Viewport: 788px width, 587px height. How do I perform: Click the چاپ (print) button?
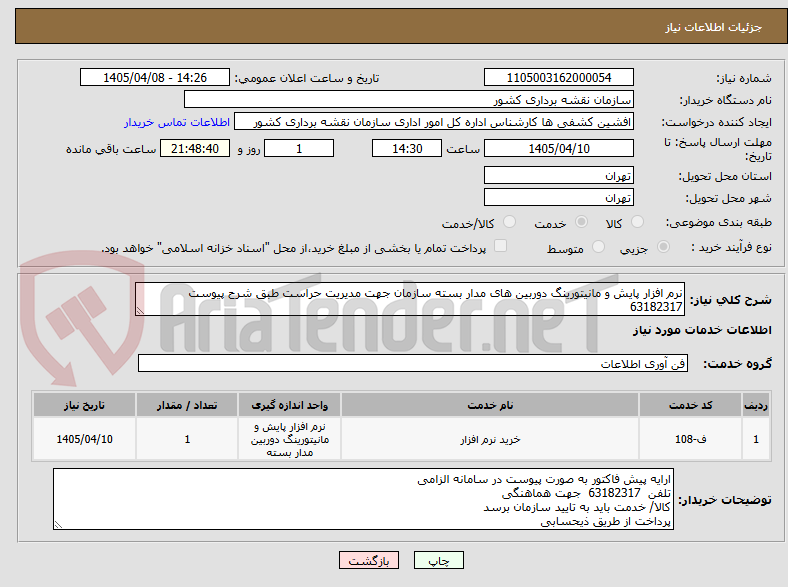[438, 560]
